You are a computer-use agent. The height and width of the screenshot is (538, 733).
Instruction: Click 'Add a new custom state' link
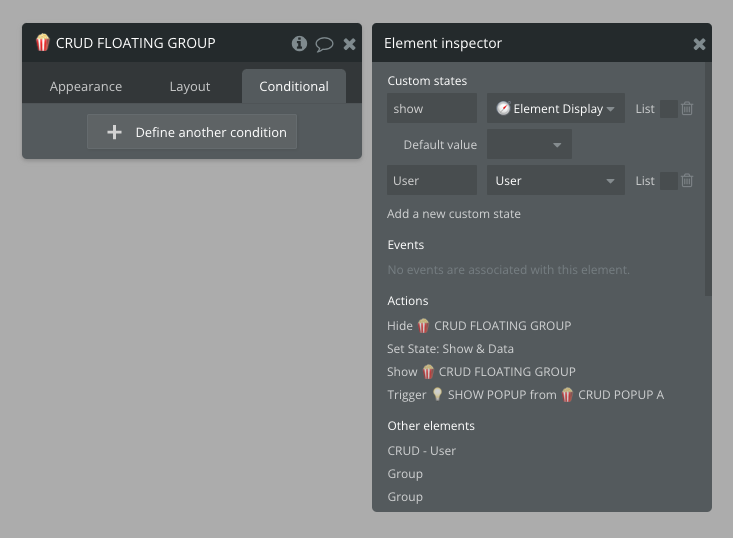[x=454, y=213]
